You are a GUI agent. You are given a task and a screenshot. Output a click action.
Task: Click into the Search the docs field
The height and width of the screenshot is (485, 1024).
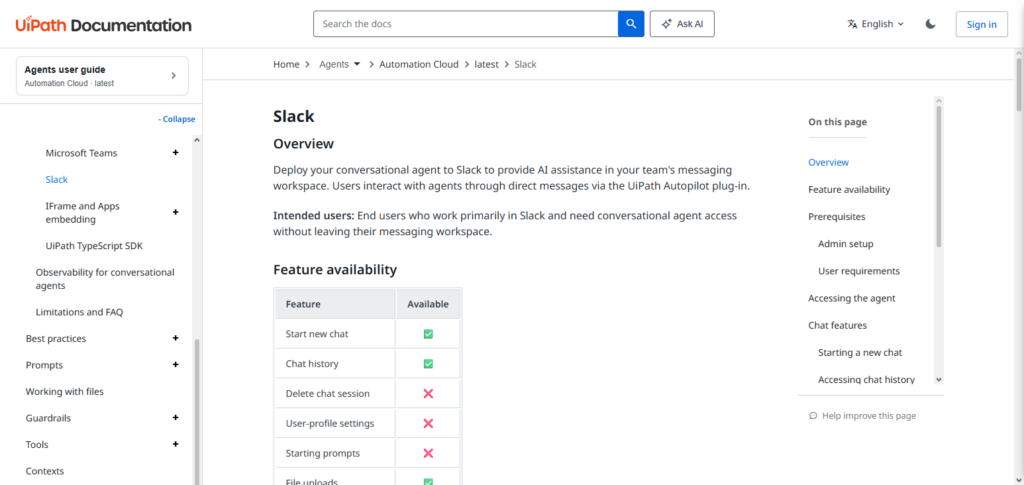click(x=466, y=24)
